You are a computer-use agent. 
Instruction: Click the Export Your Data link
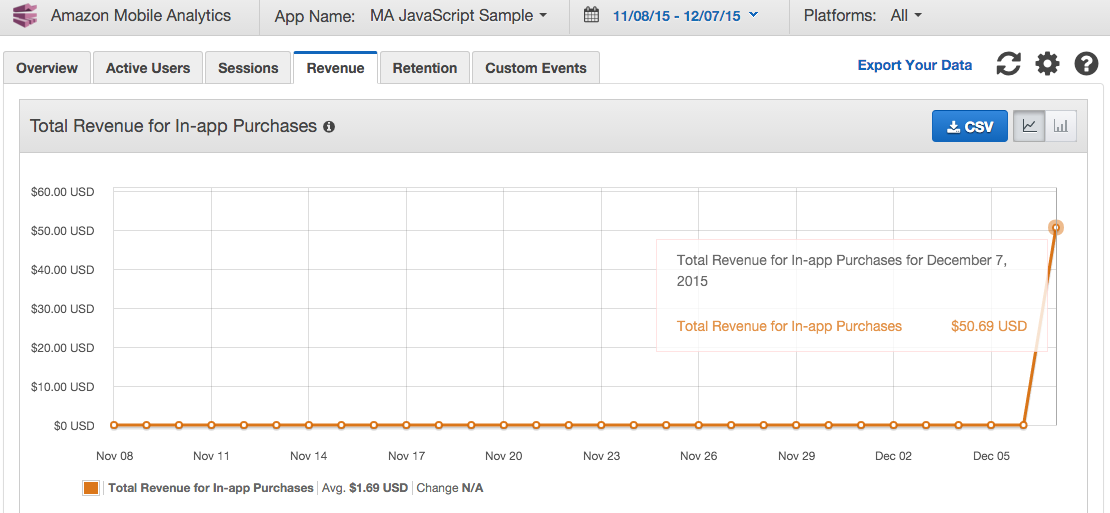[x=915, y=65]
